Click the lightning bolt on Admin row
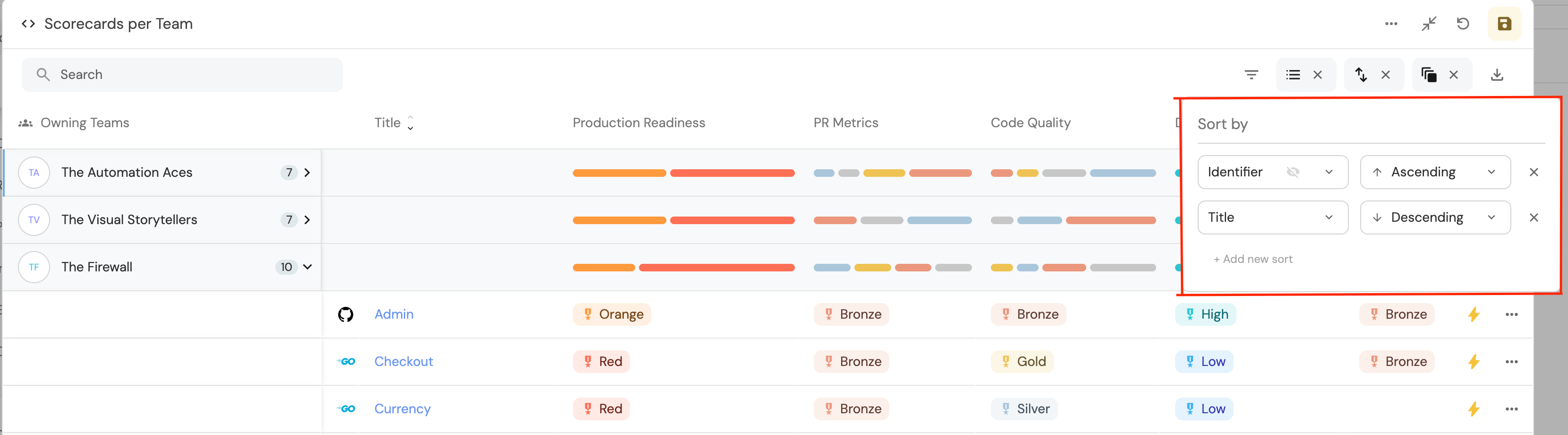 pos(1473,314)
